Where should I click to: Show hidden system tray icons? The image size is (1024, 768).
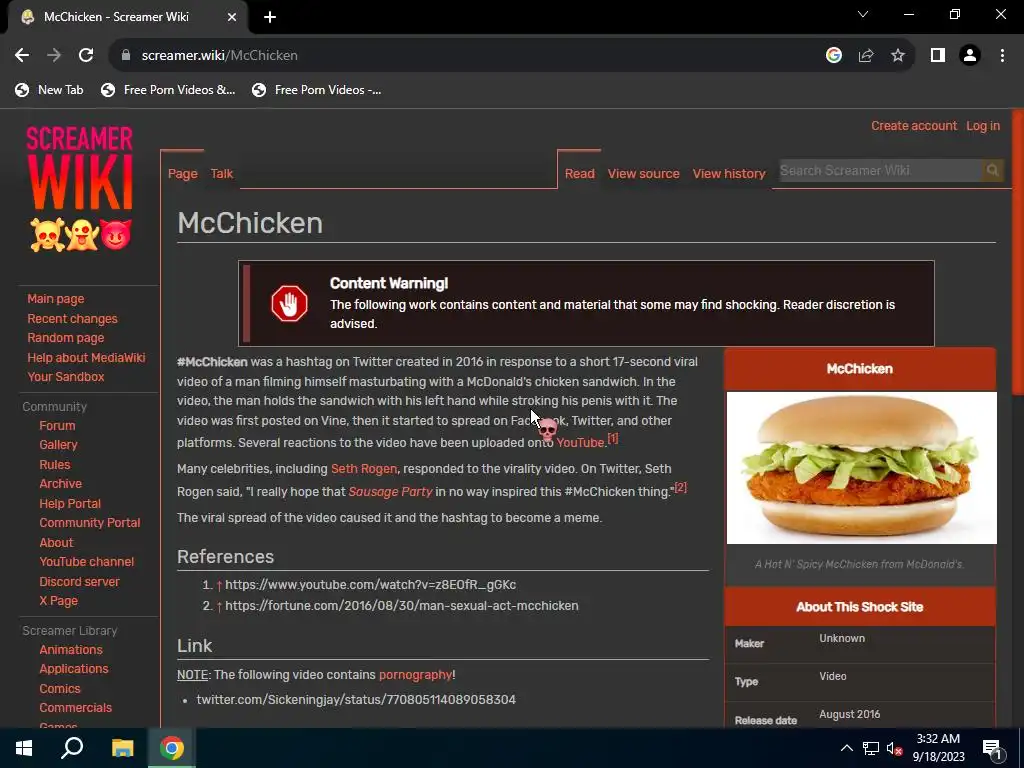(x=846, y=748)
